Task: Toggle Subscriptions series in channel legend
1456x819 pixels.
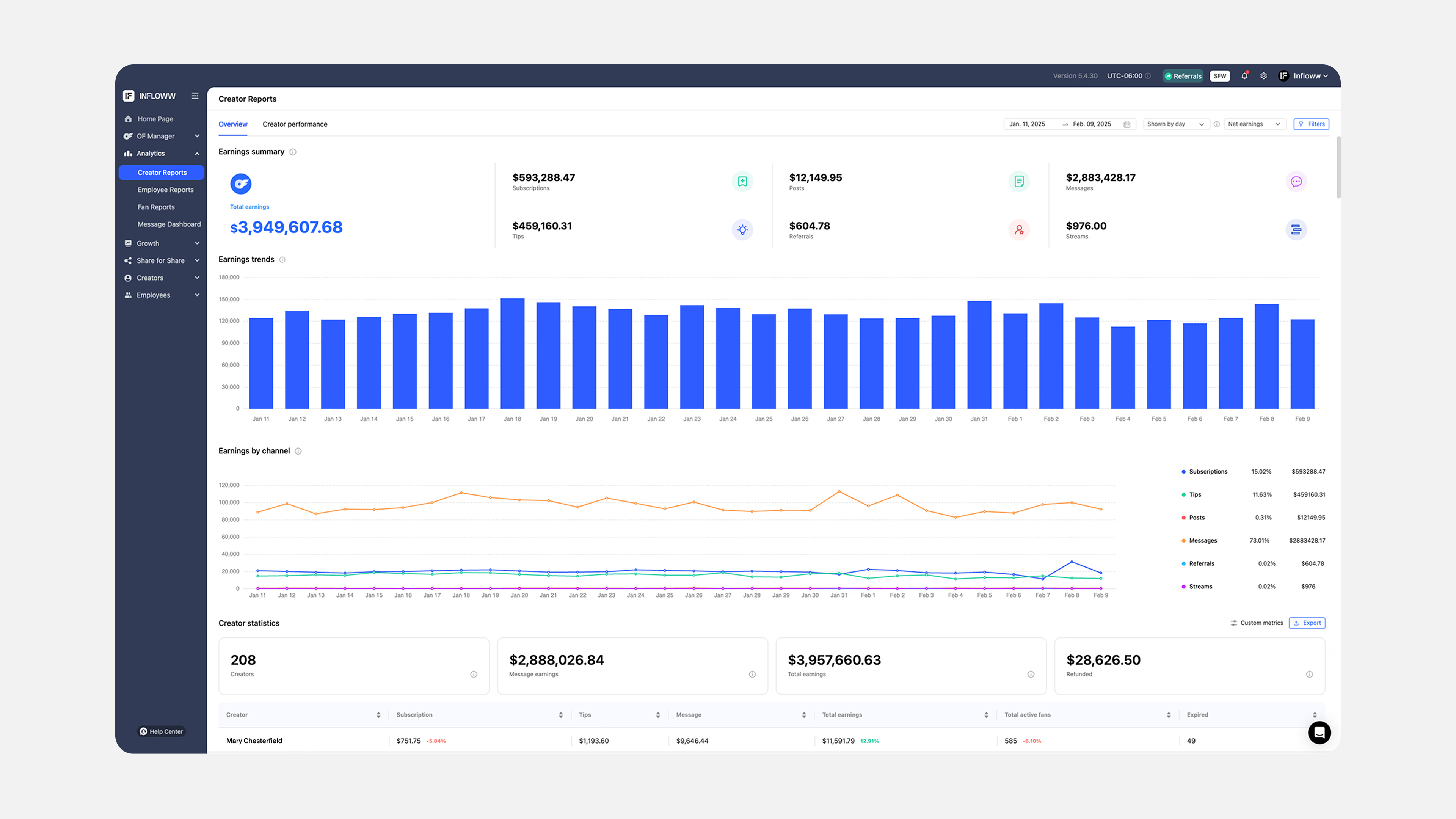Action: 1207,471
